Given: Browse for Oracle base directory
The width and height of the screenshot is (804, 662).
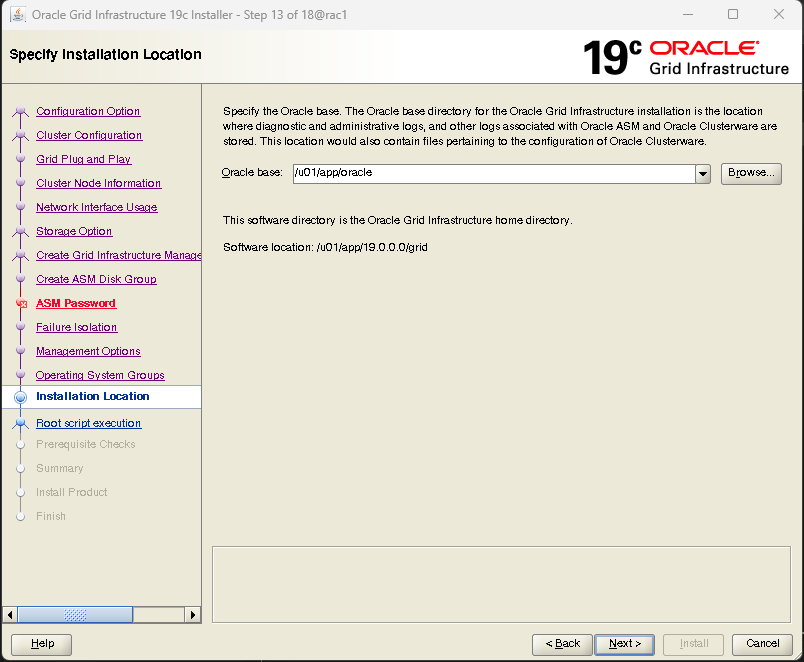Looking at the screenshot, I should coord(751,173).
